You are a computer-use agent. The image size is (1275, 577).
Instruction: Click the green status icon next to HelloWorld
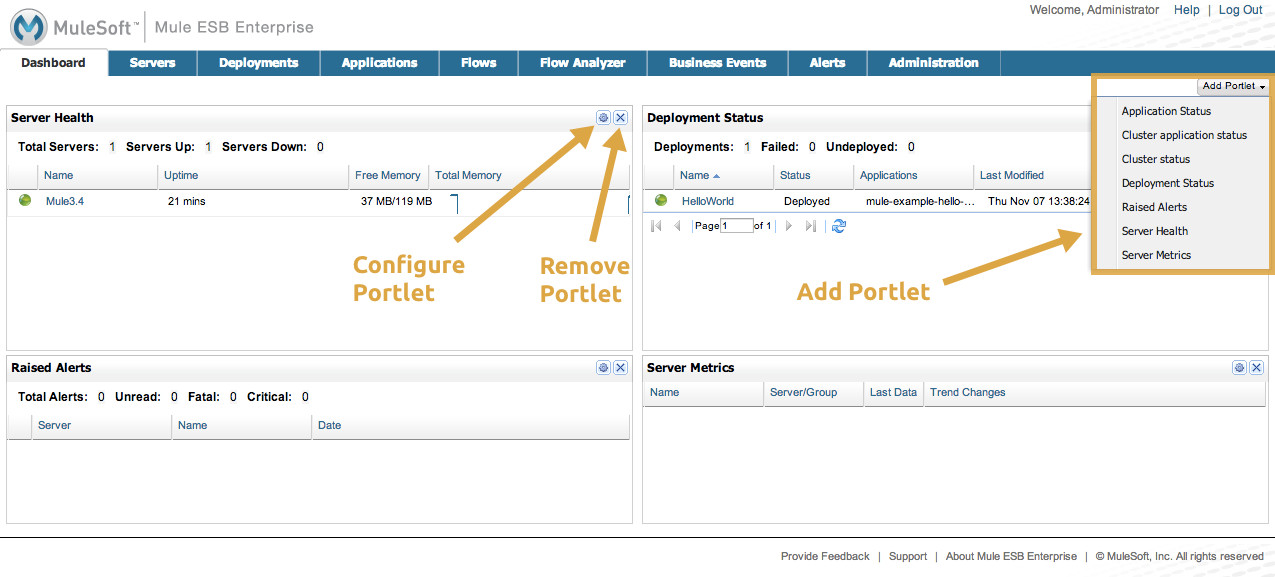(x=660, y=200)
